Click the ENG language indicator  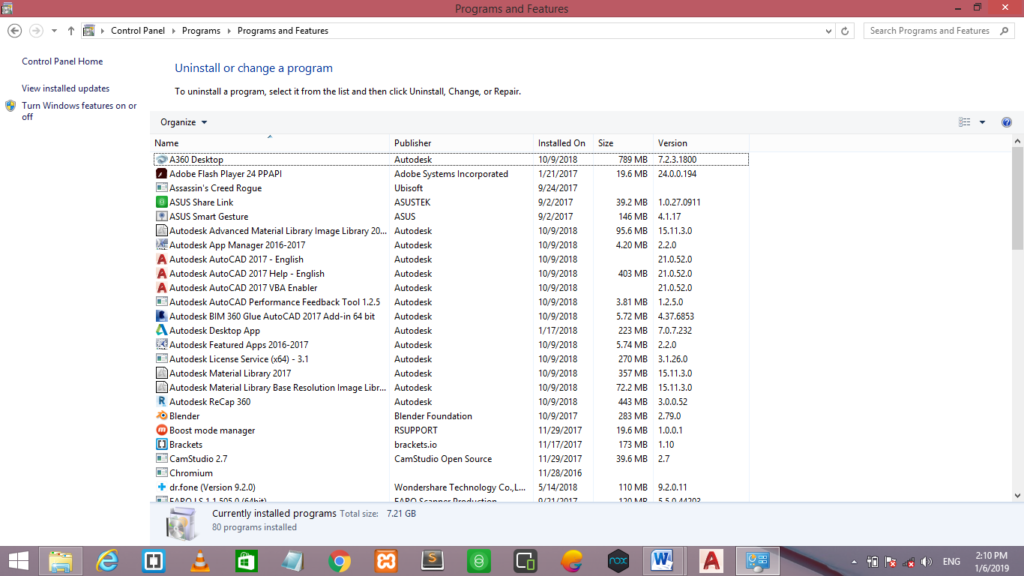coord(952,562)
